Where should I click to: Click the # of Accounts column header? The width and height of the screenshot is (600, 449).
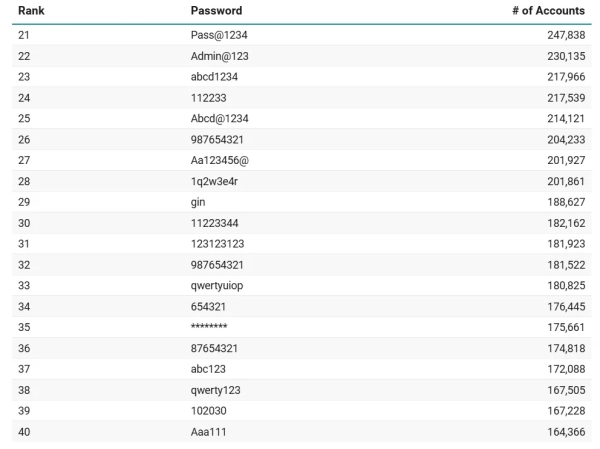click(x=547, y=11)
